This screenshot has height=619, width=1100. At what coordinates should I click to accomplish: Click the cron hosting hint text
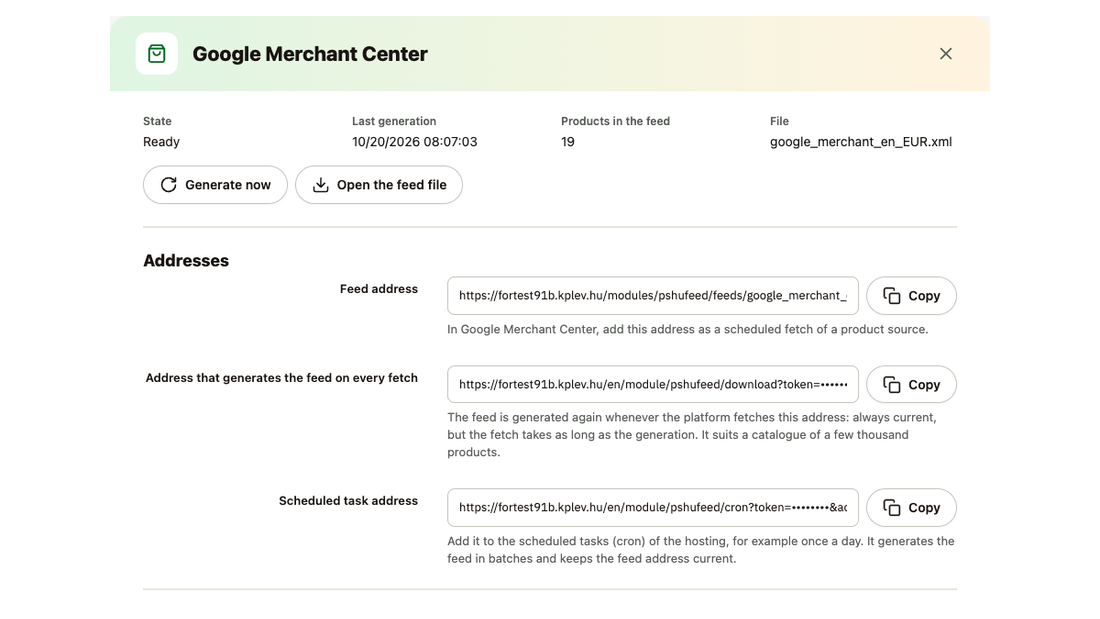[701, 550]
